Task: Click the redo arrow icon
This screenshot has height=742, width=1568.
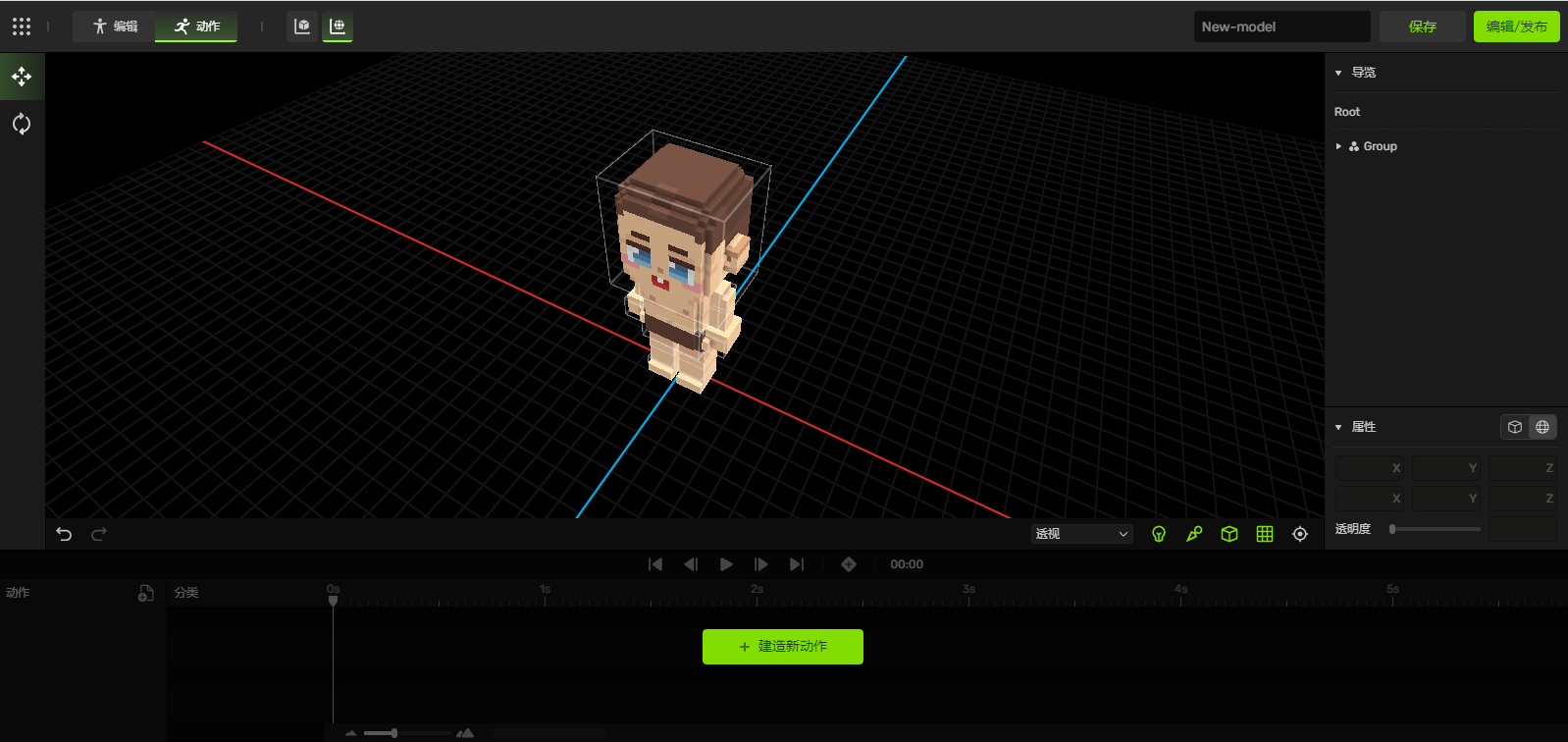Action: tap(99, 534)
